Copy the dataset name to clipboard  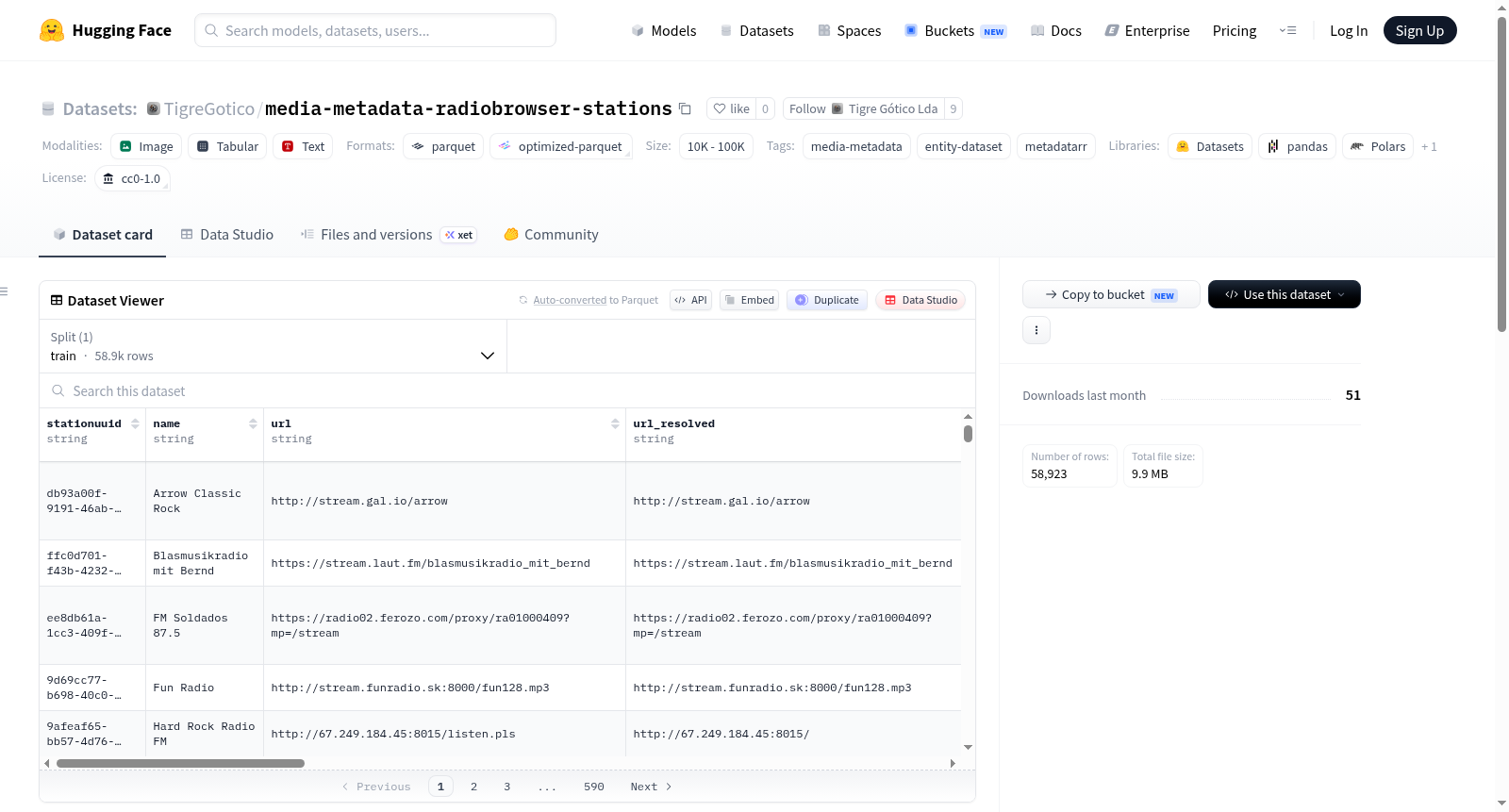coord(686,108)
